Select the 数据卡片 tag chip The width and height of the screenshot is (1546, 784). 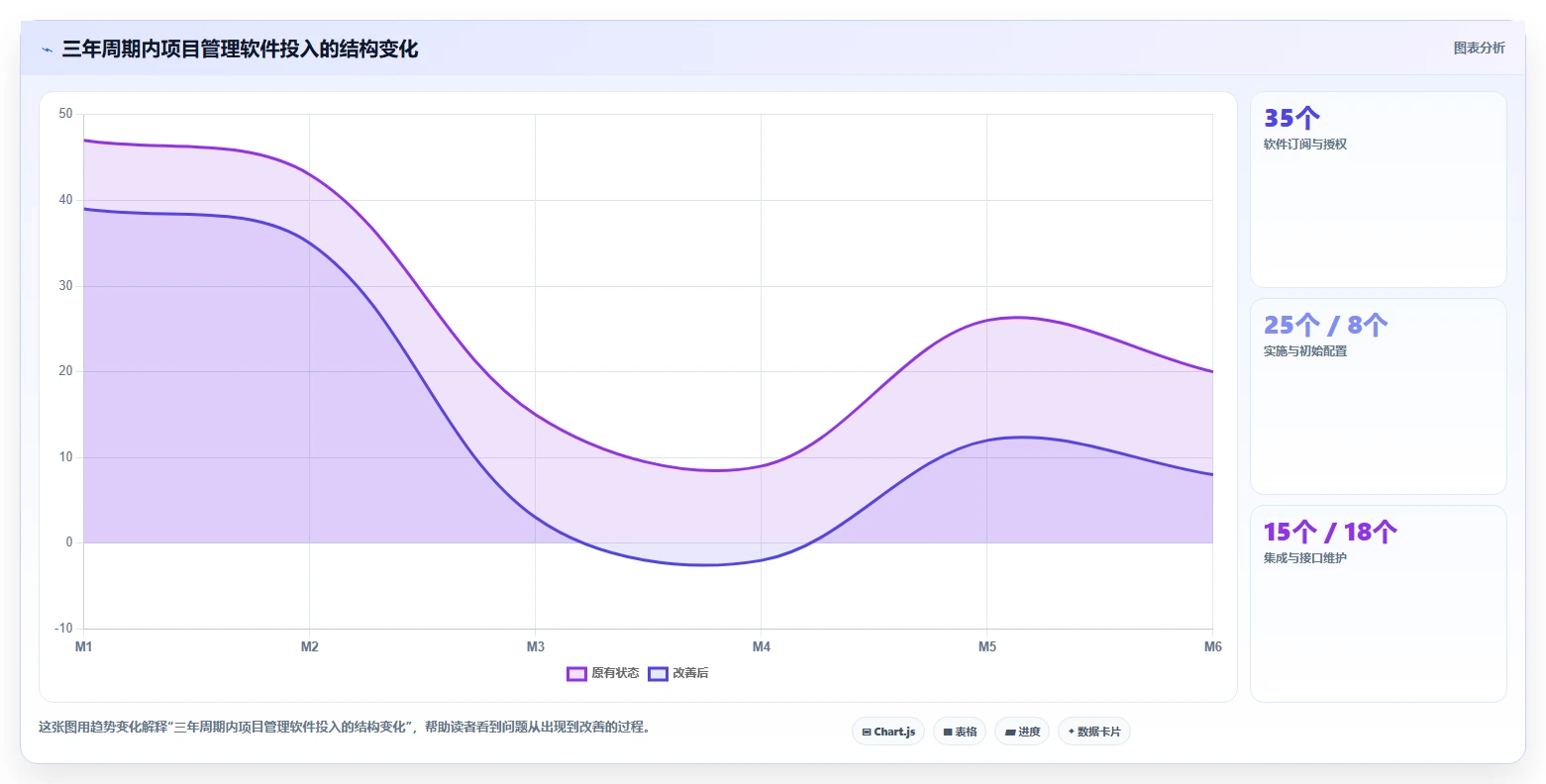(x=1094, y=732)
